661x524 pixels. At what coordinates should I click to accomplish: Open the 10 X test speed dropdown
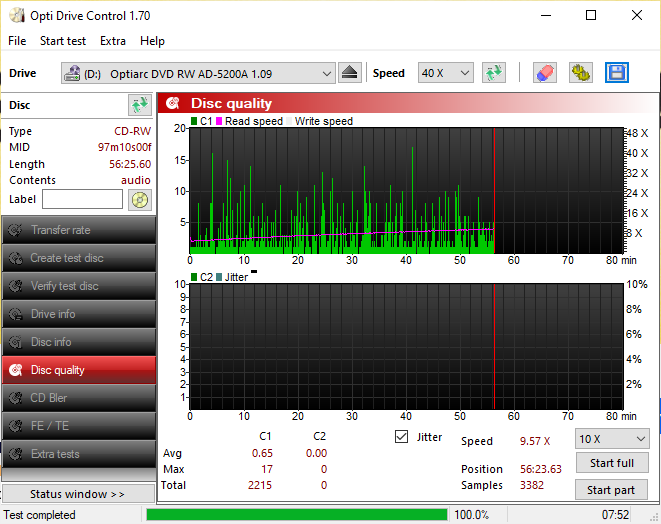click(x=612, y=439)
